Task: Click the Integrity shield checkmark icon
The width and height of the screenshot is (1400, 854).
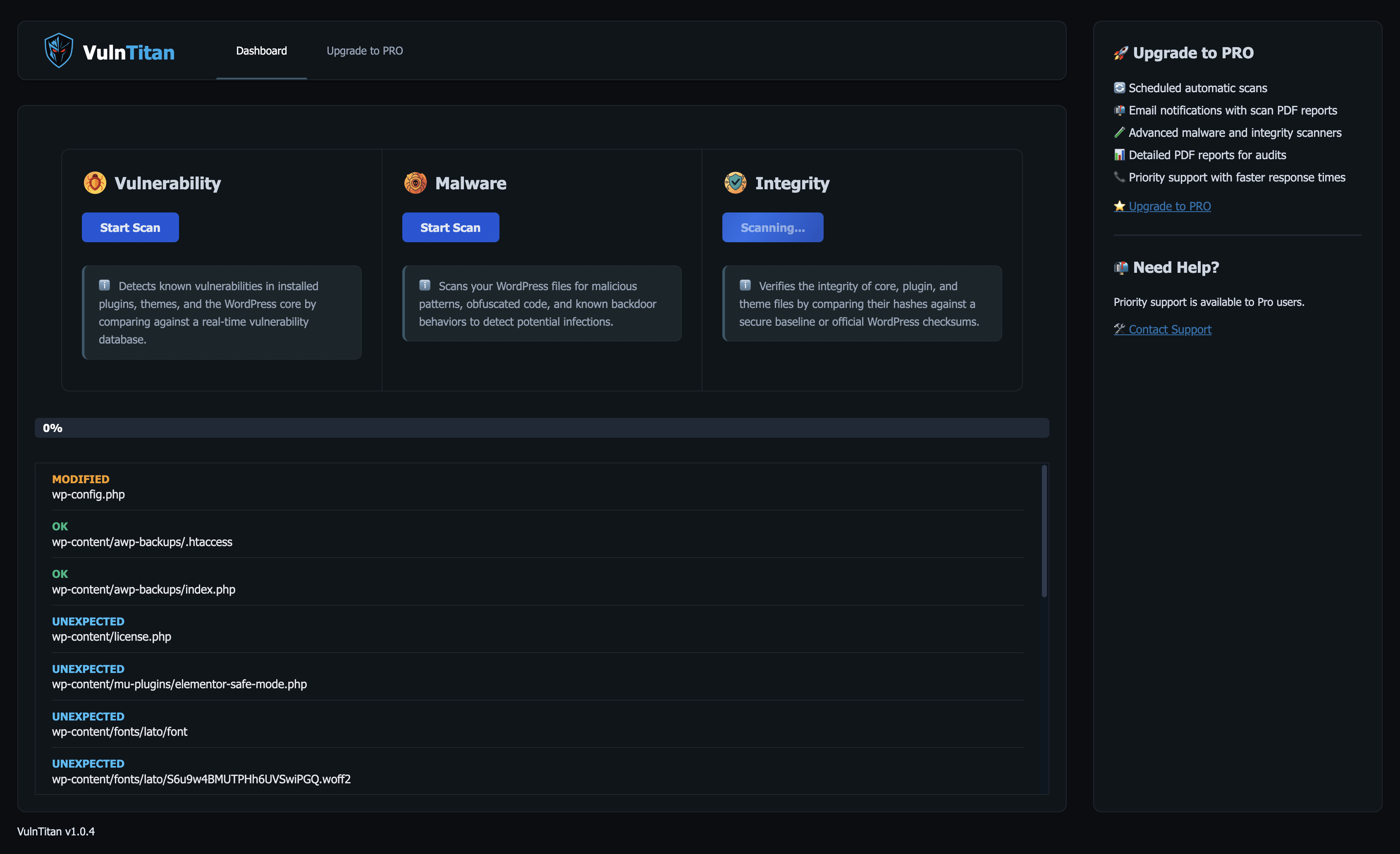Action: (735, 183)
